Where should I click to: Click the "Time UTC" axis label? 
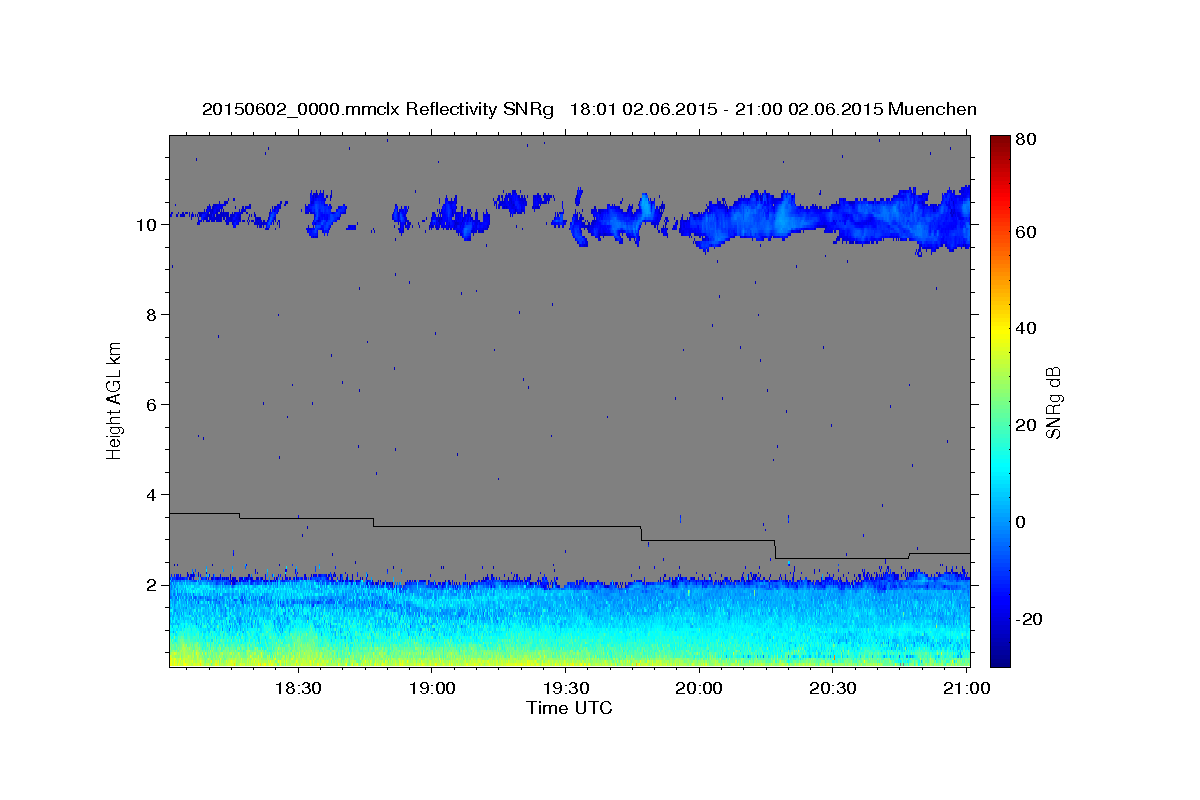569,708
